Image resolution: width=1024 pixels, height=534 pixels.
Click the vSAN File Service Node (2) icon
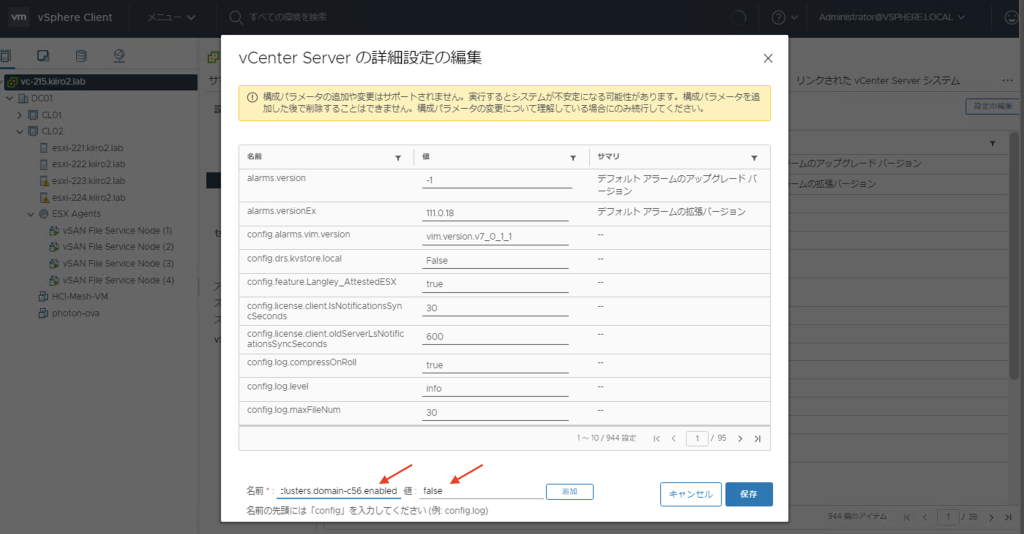click(x=54, y=247)
